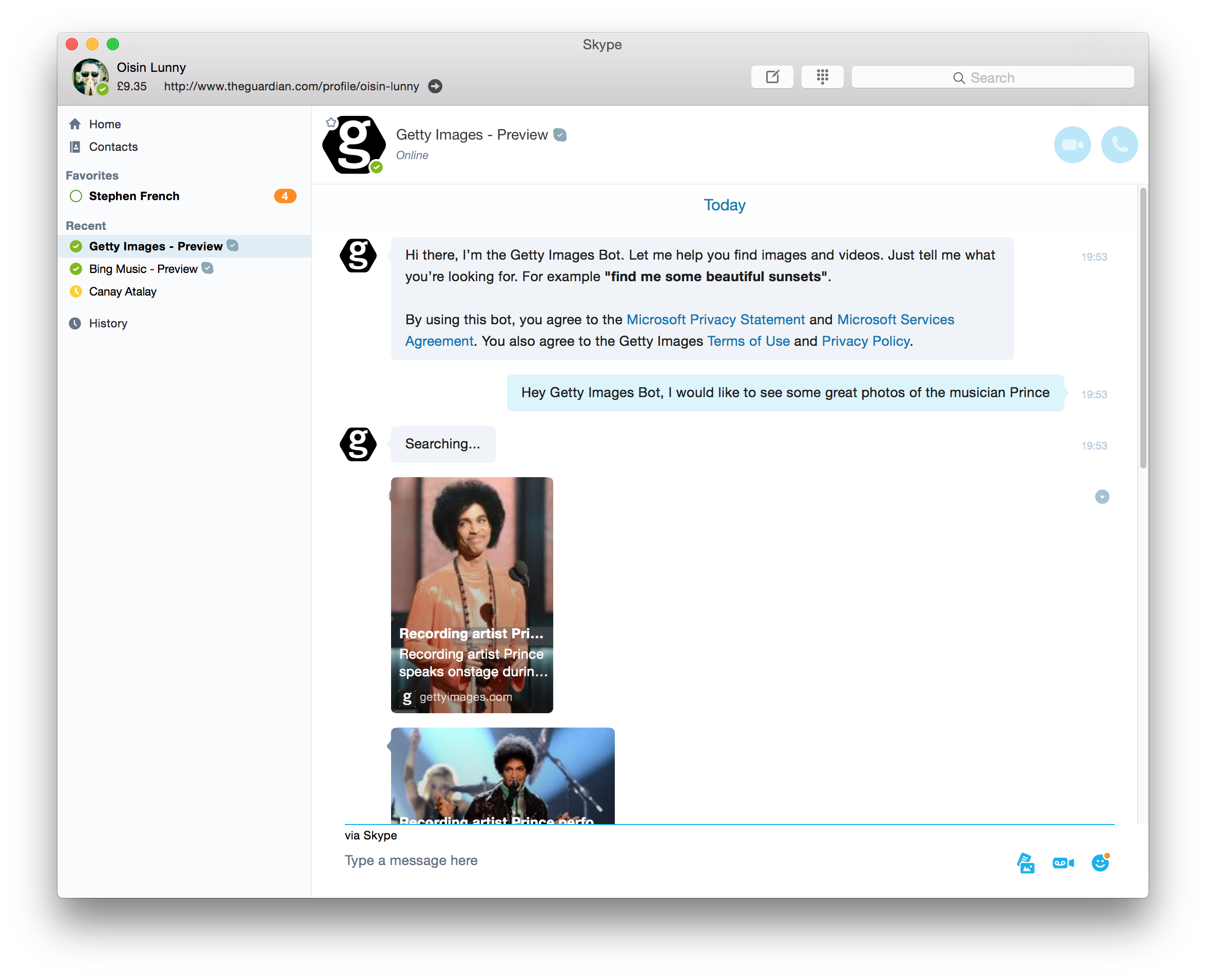Image resolution: width=1206 pixels, height=980 pixels.
Task: Click in the Search field
Action: (x=992, y=77)
